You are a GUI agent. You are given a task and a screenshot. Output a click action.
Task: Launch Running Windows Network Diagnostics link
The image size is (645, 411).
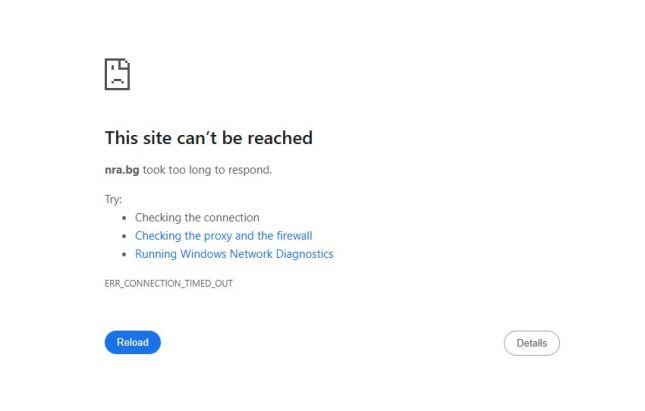coord(234,254)
